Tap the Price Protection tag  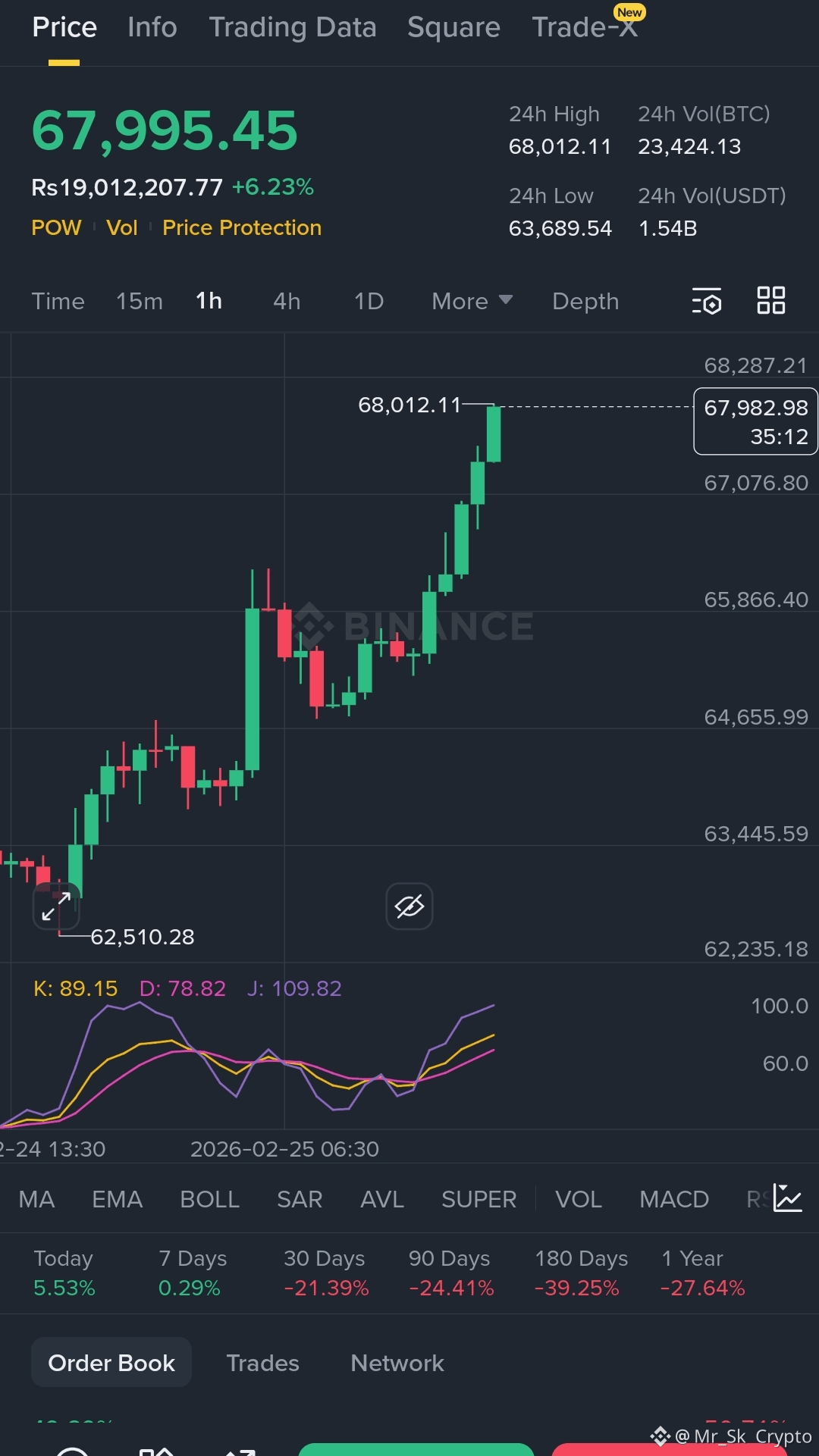click(242, 227)
